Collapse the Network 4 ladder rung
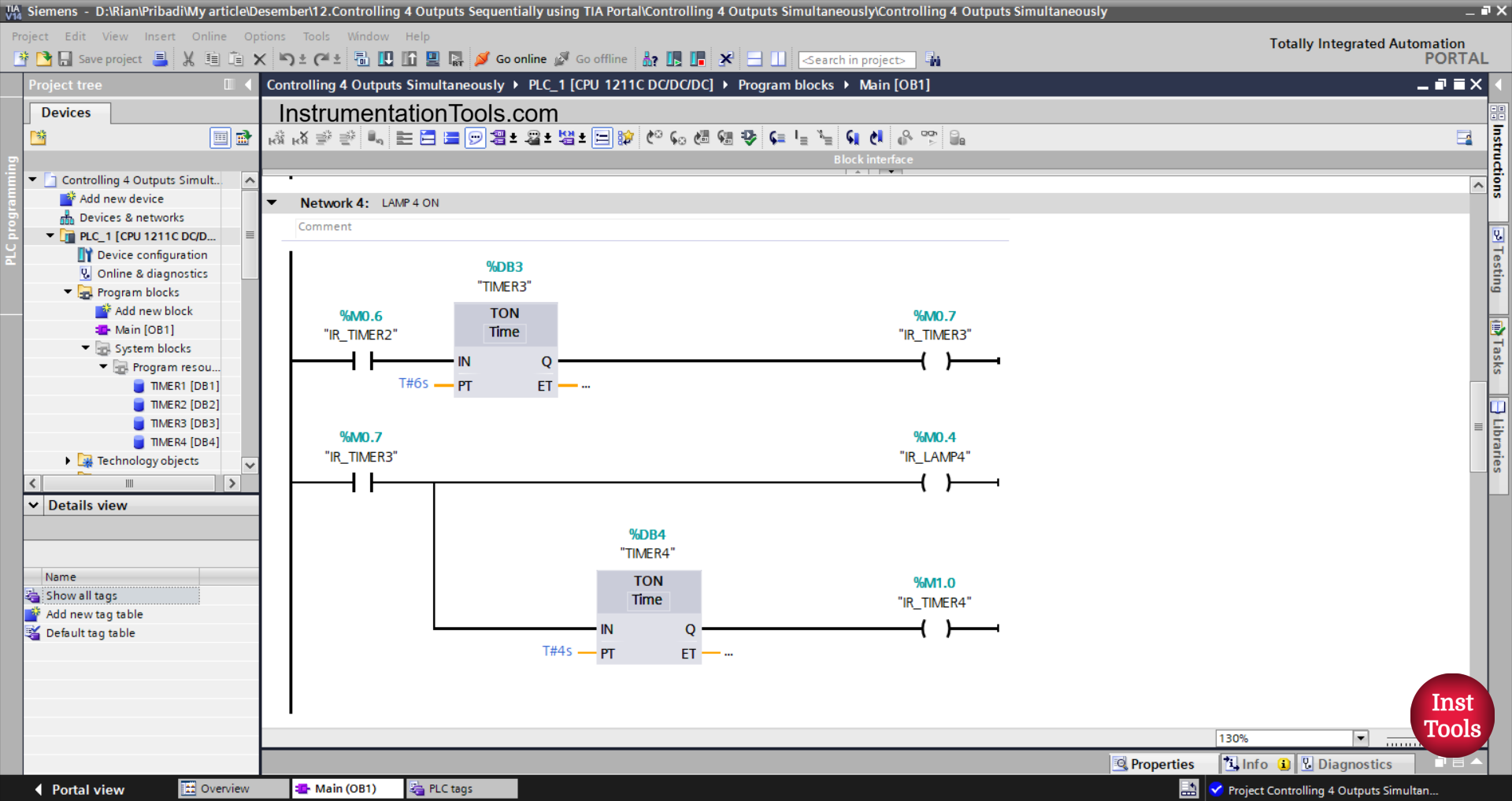This screenshot has height=801, width=1512. coord(272,202)
